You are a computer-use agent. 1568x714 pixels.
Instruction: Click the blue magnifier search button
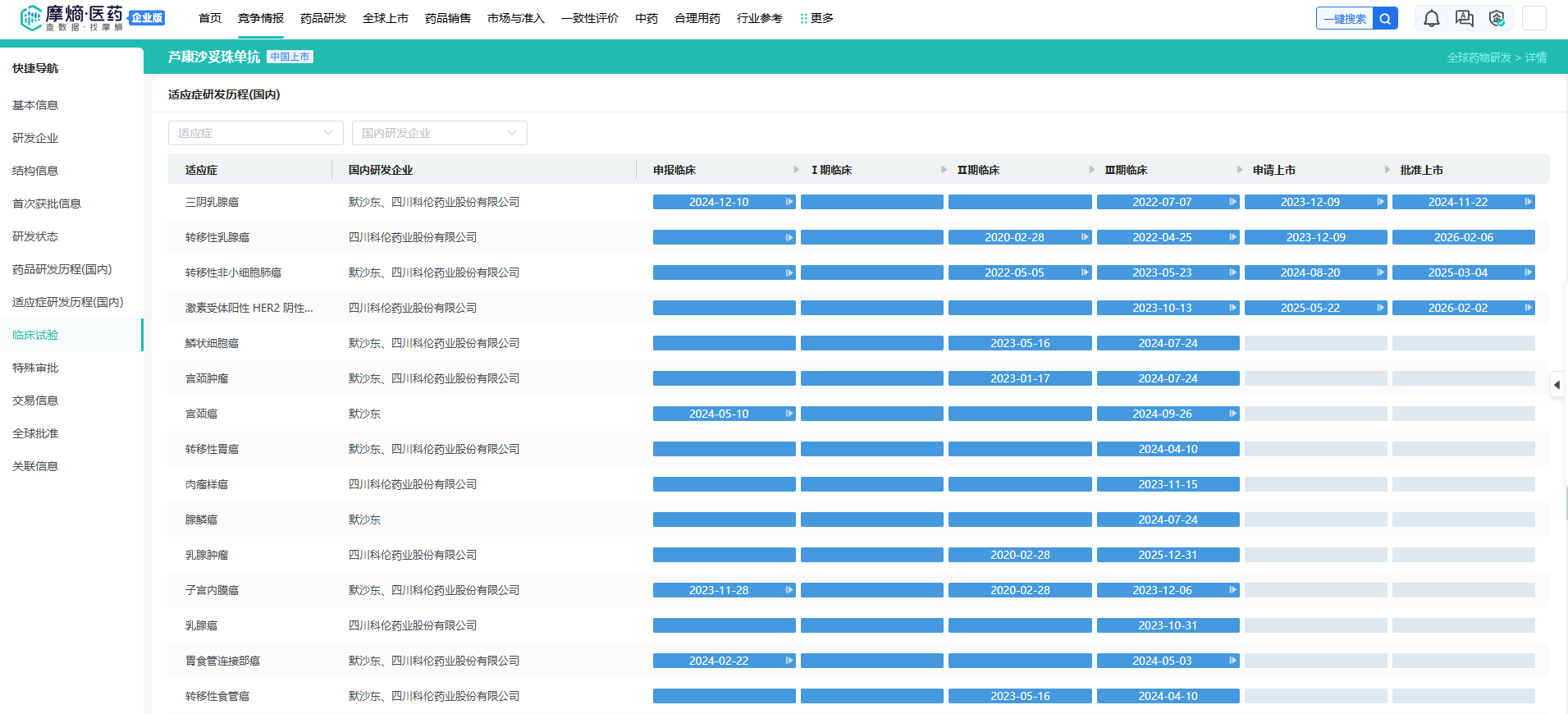(1385, 19)
